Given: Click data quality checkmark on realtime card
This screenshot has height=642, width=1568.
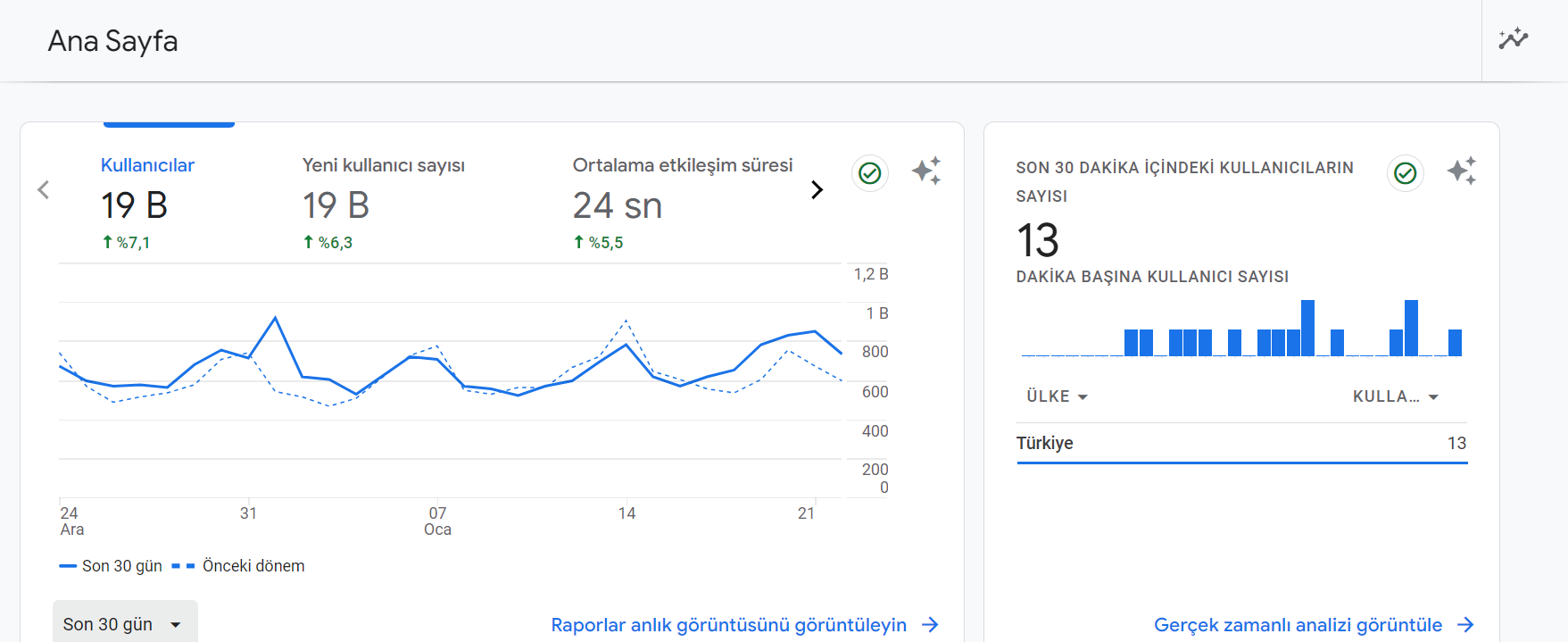Looking at the screenshot, I should [1406, 173].
